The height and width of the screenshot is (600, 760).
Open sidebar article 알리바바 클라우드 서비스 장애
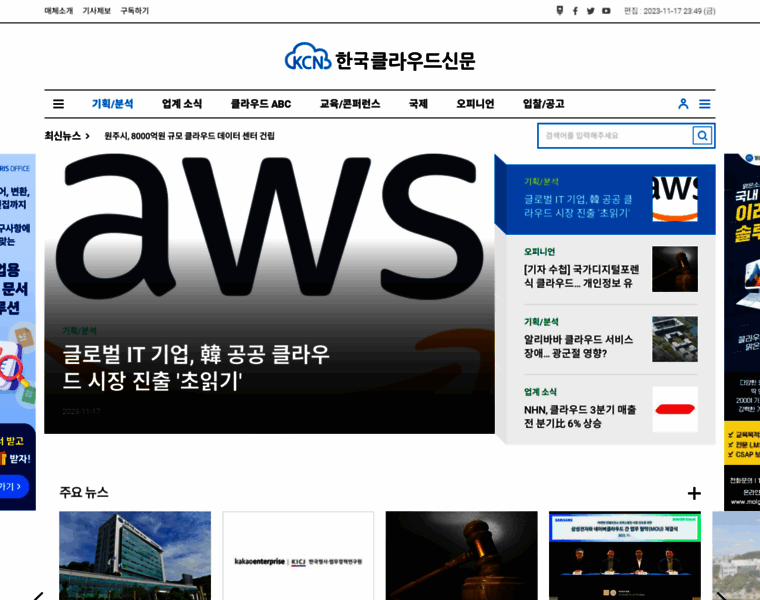click(578, 346)
